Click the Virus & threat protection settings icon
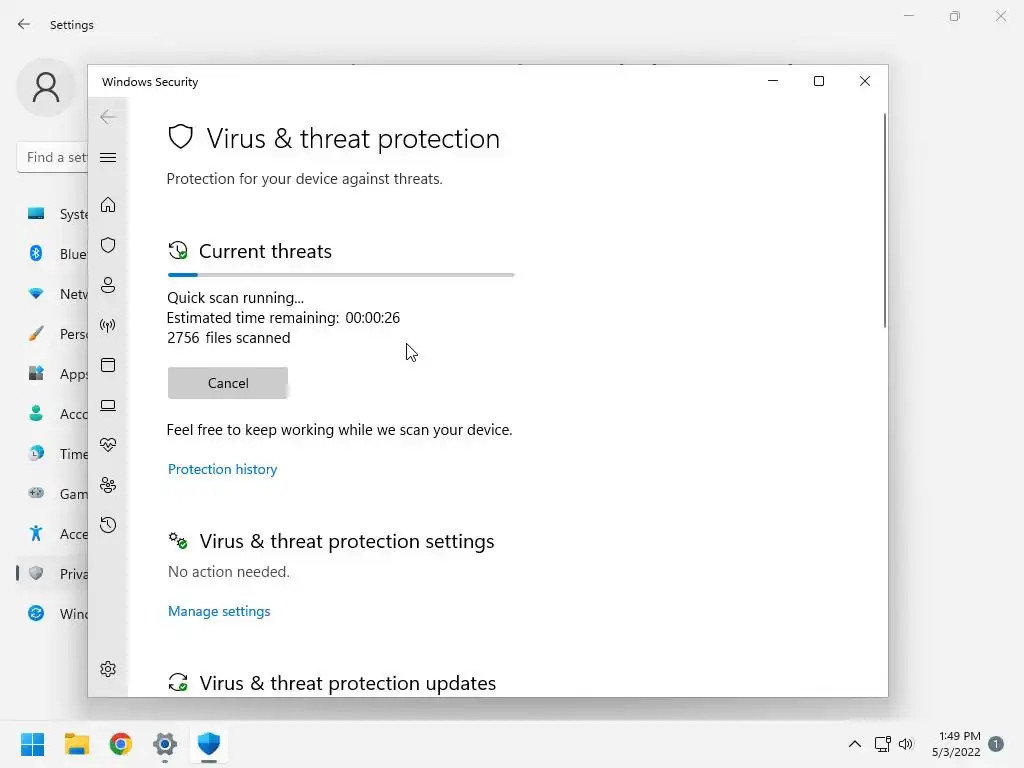This screenshot has height=768, width=1024. (178, 541)
